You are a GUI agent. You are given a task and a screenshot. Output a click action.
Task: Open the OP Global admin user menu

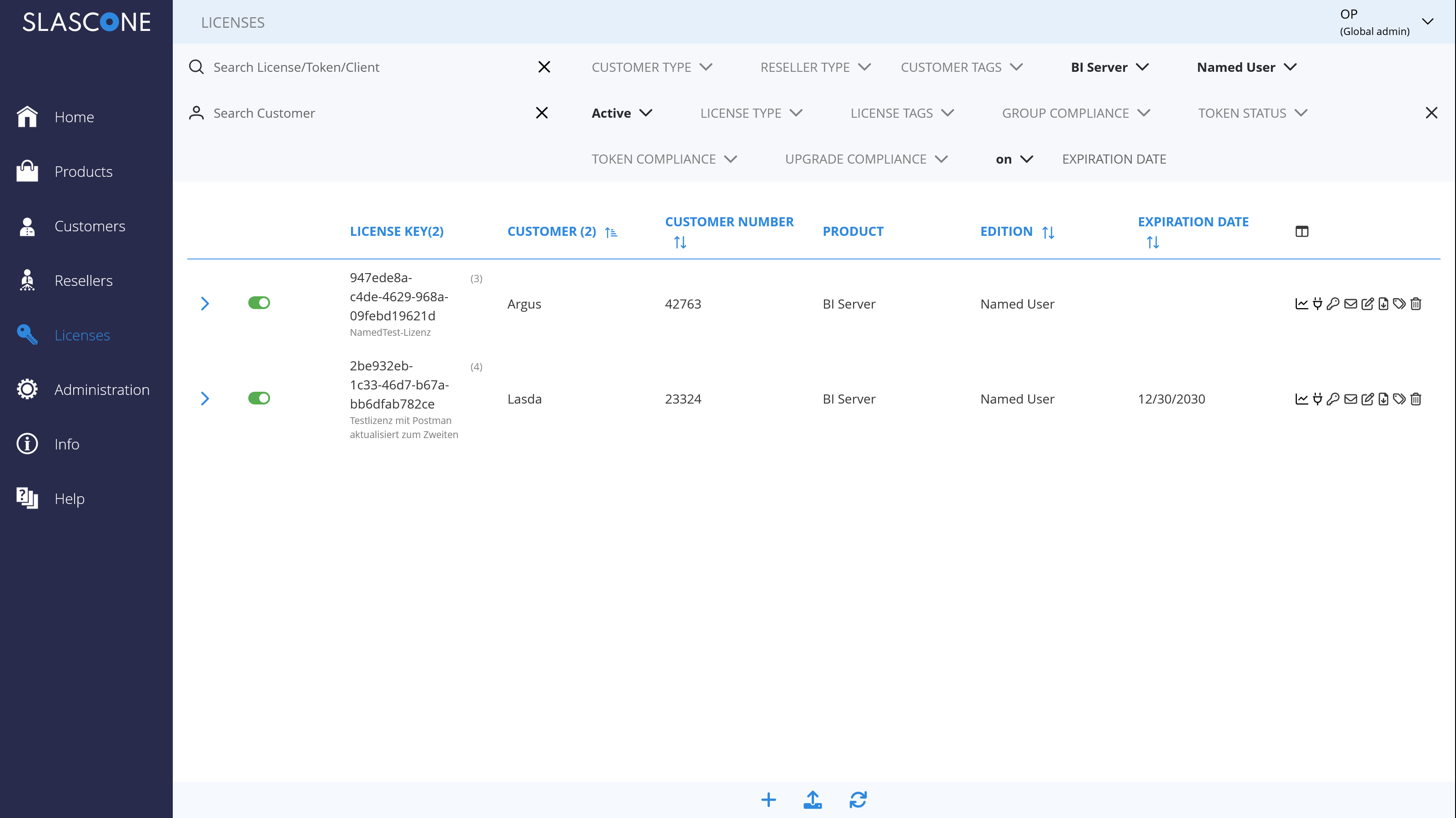(x=1386, y=22)
